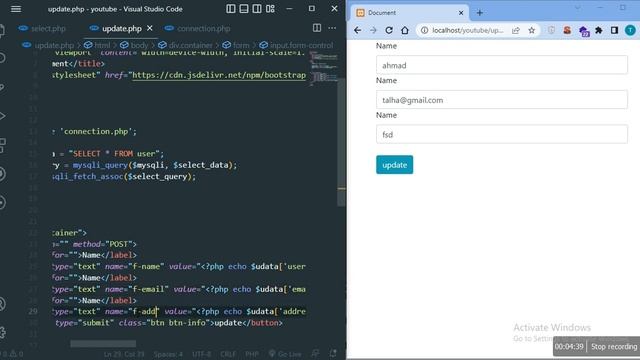
Task: Change language mode via PHP status item
Action: pyautogui.click(x=251, y=354)
